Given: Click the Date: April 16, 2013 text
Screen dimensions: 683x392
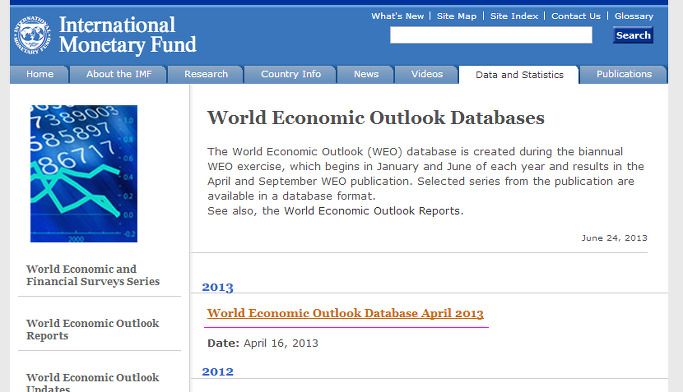Looking at the screenshot, I should click(x=263, y=343).
